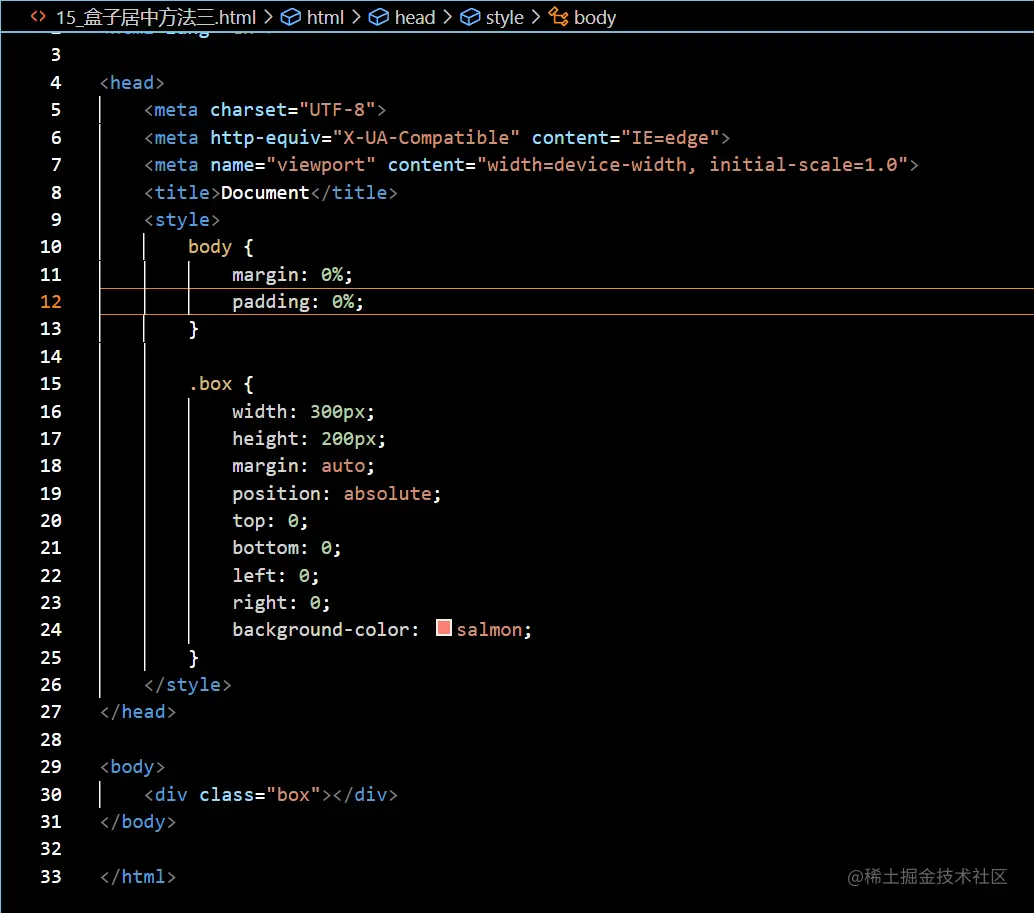Expand breadcrumb chevron after the file name

pos(268,17)
